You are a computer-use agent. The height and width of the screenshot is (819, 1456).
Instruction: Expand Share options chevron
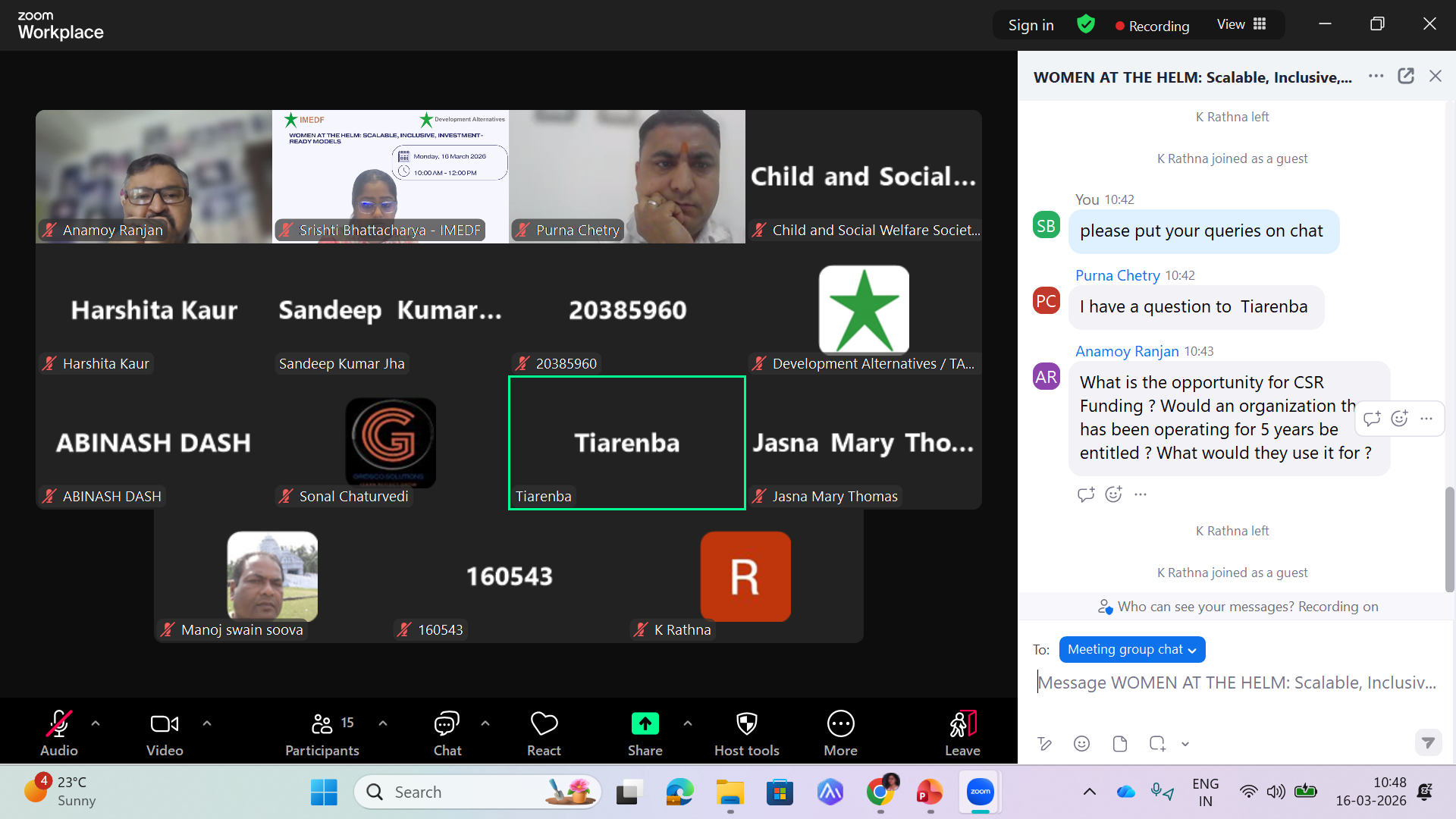(x=687, y=723)
